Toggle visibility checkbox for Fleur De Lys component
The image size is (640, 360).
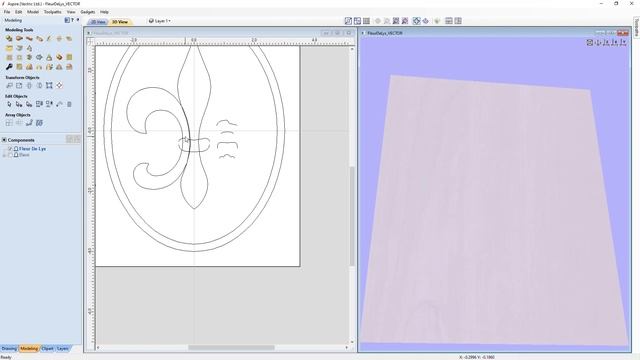point(10,149)
